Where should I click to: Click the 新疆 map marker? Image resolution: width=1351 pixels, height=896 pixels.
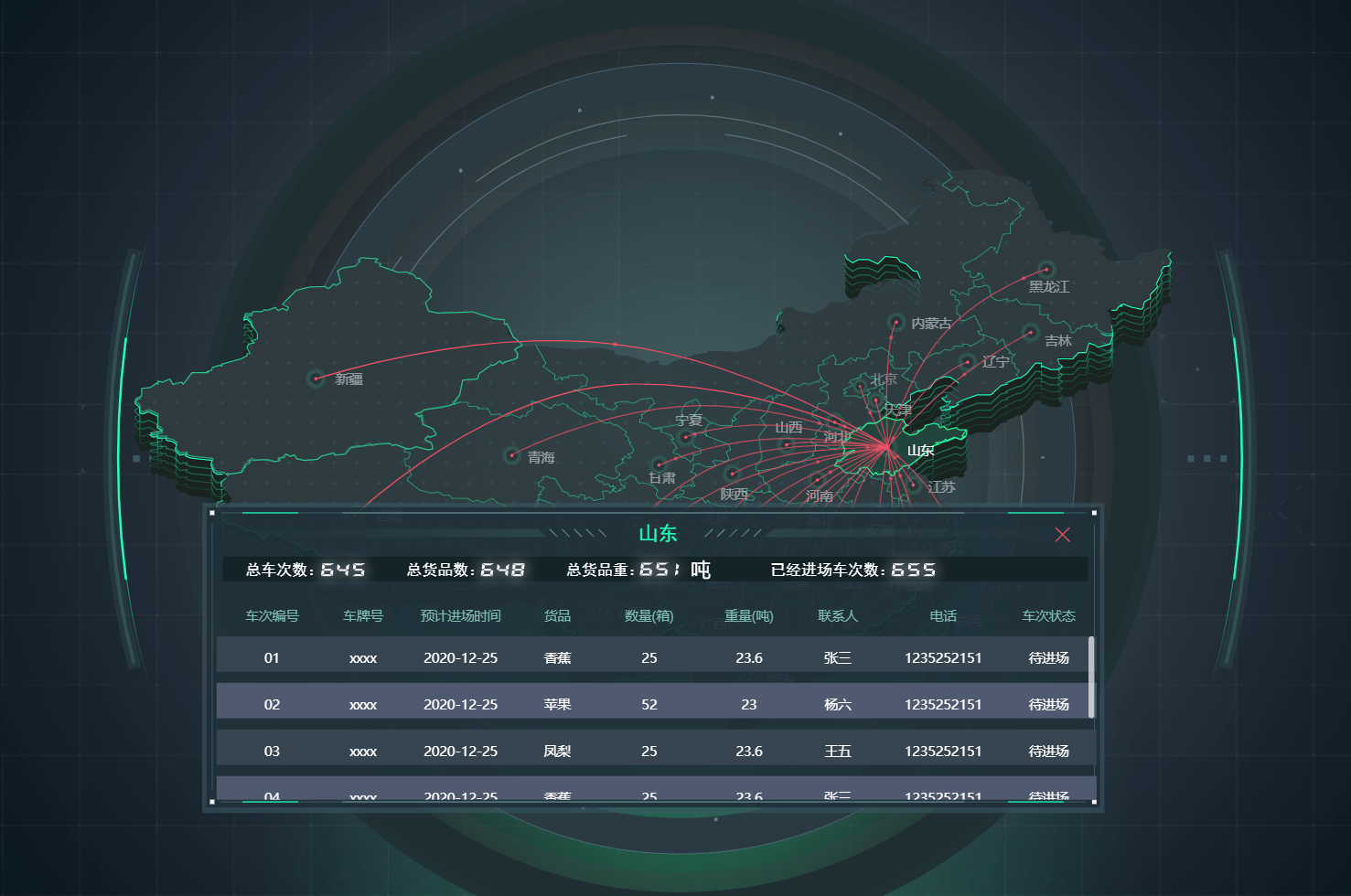[316, 378]
